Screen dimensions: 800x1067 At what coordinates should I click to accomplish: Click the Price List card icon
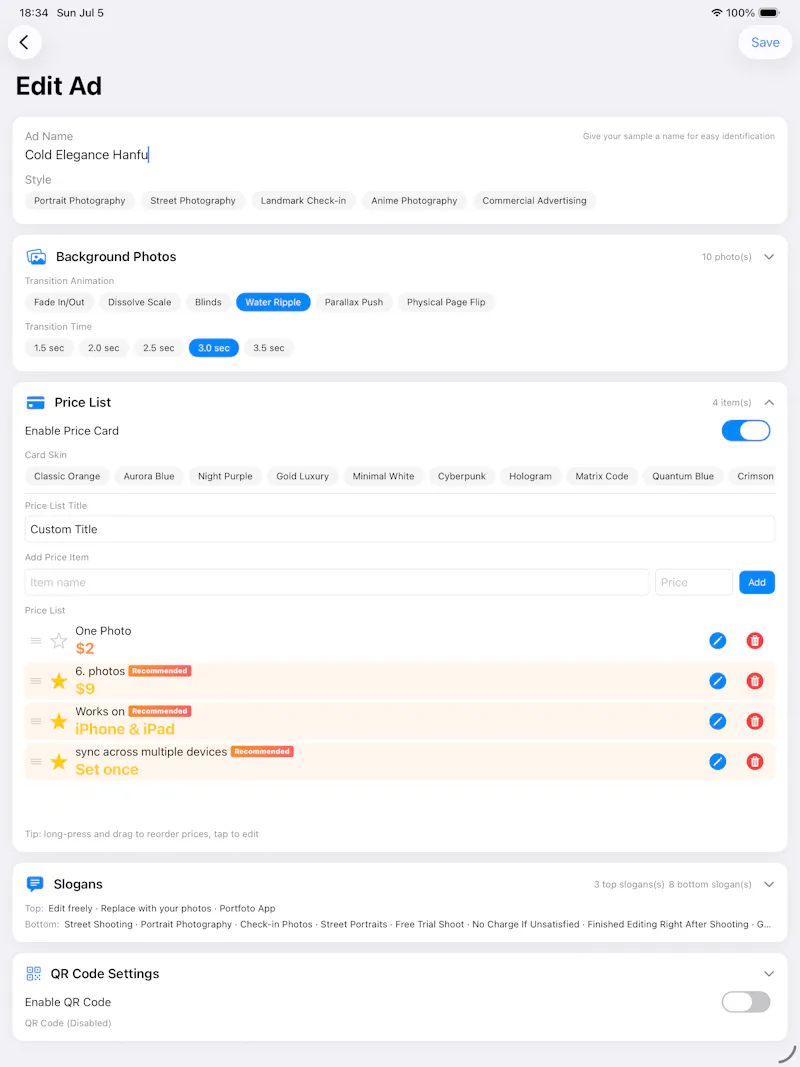click(x=35, y=403)
